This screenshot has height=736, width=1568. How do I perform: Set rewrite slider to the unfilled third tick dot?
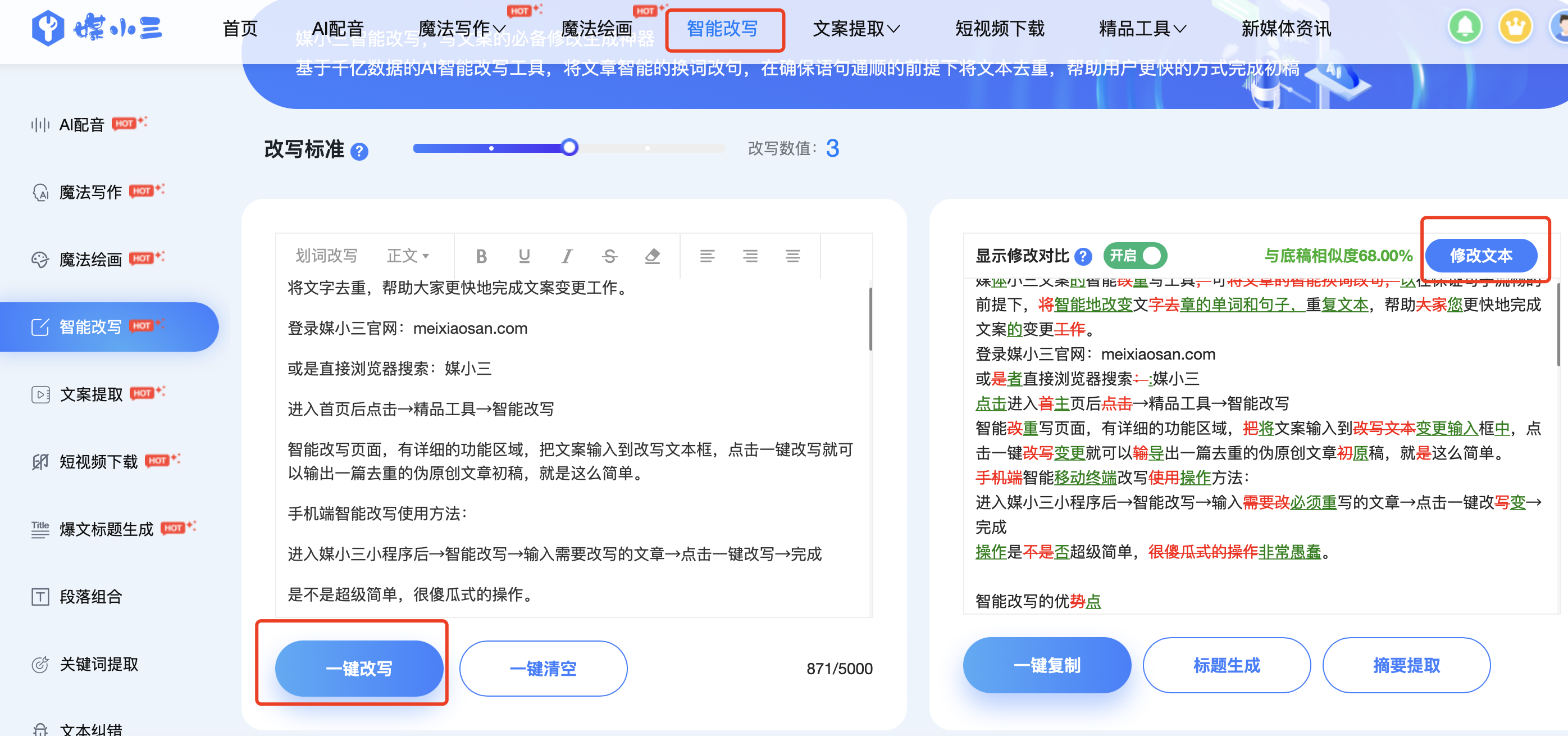(647, 148)
